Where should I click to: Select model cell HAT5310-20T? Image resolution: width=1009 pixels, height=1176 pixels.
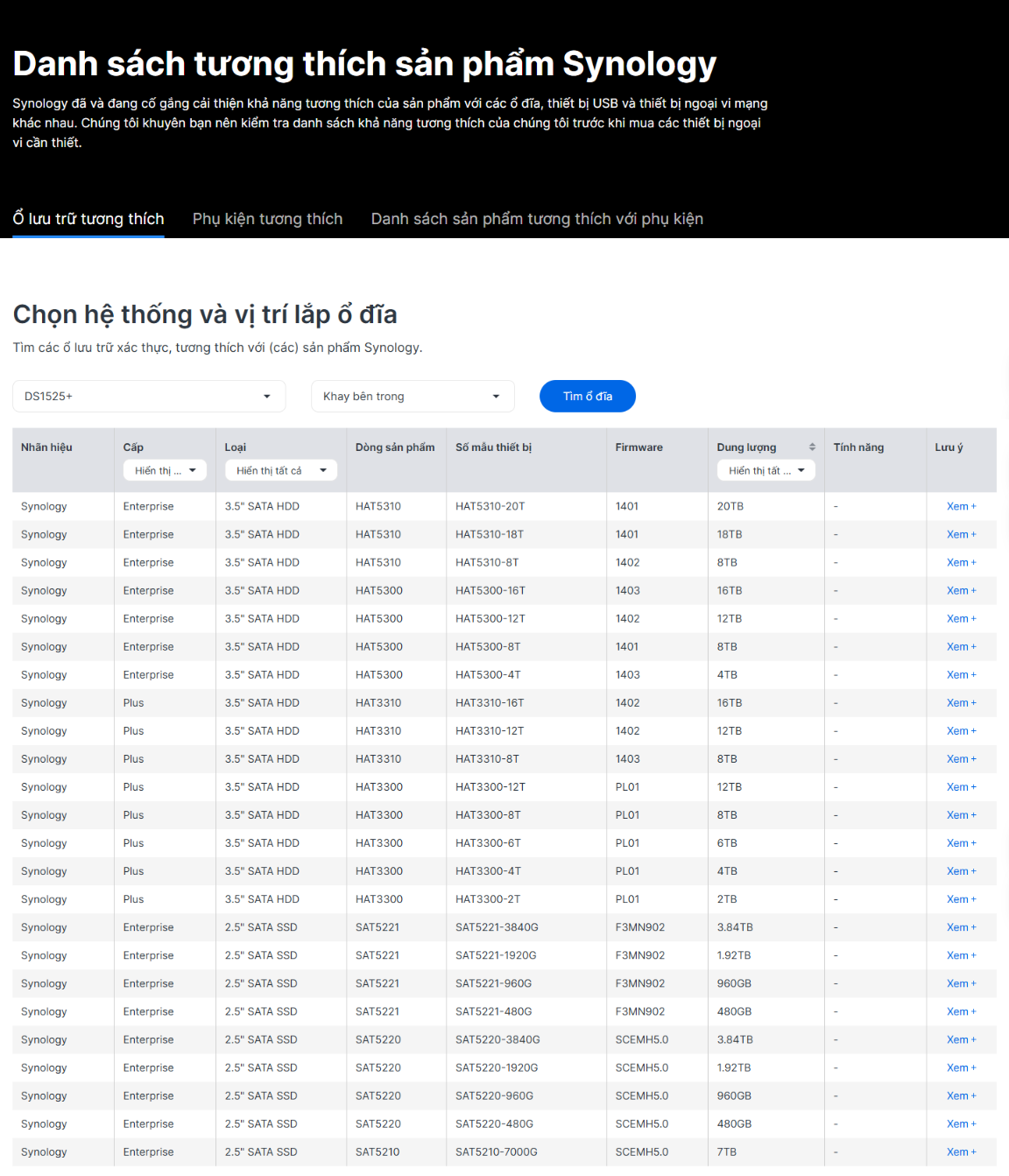(x=490, y=506)
